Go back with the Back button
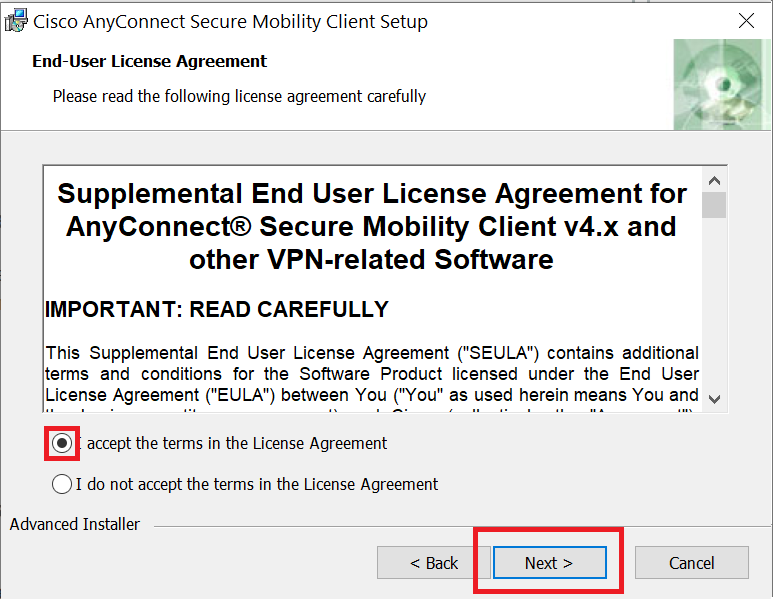773x599 pixels. [x=434, y=563]
